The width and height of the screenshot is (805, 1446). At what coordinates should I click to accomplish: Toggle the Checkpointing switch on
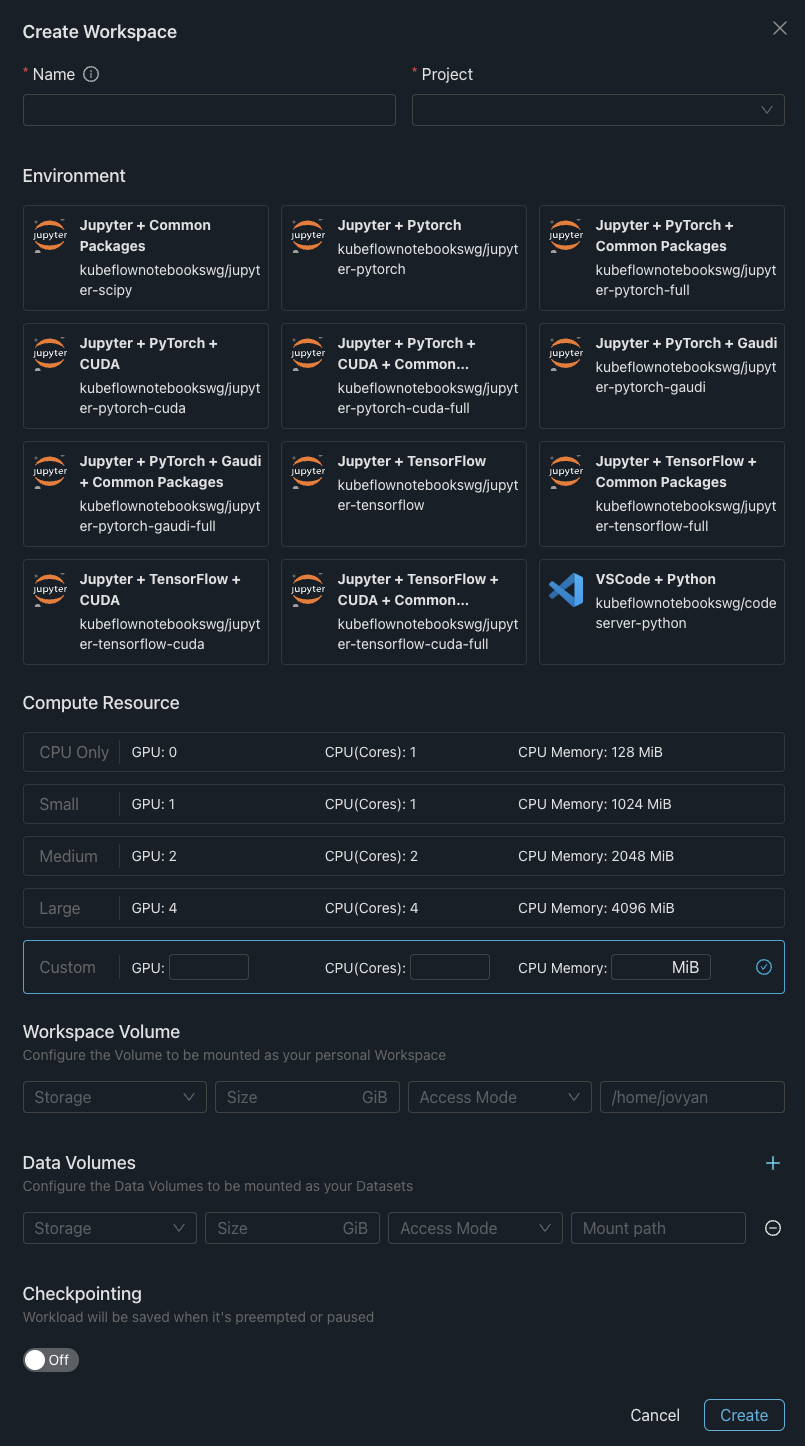(x=51, y=1360)
